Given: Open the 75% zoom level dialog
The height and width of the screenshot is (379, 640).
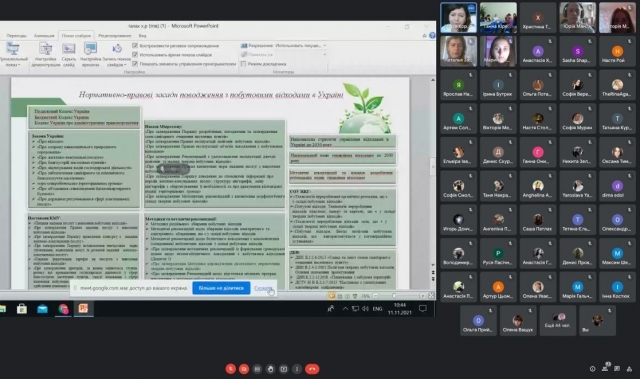Looking at the screenshot, I should (365, 296).
